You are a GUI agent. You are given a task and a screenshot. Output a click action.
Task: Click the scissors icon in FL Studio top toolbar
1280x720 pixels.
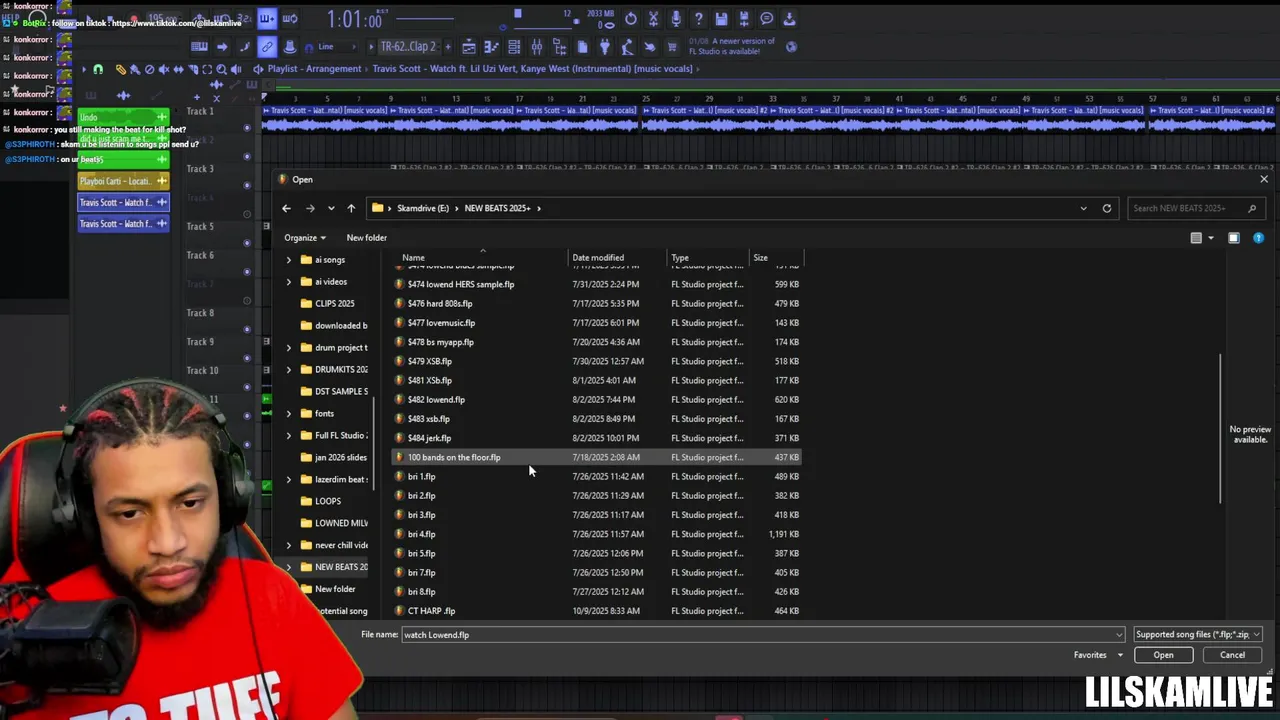[653, 18]
